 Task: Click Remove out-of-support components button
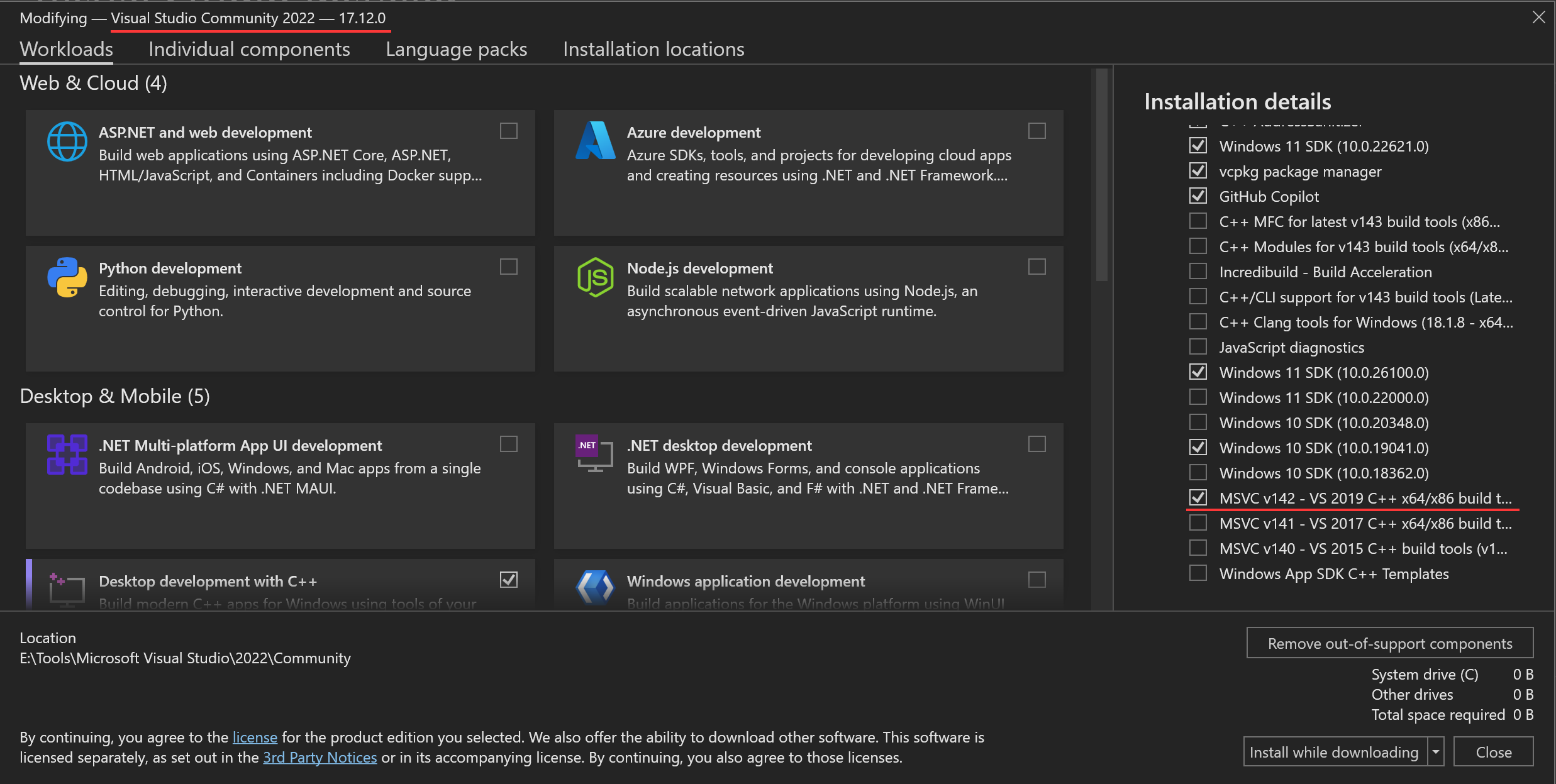pyautogui.click(x=1389, y=643)
